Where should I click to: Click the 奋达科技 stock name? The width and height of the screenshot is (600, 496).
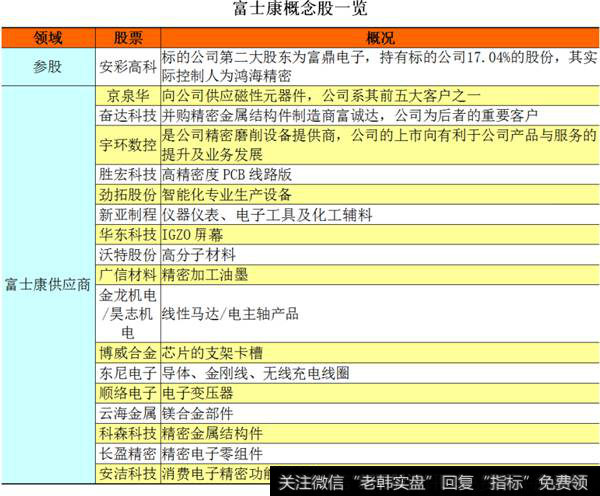(127, 116)
